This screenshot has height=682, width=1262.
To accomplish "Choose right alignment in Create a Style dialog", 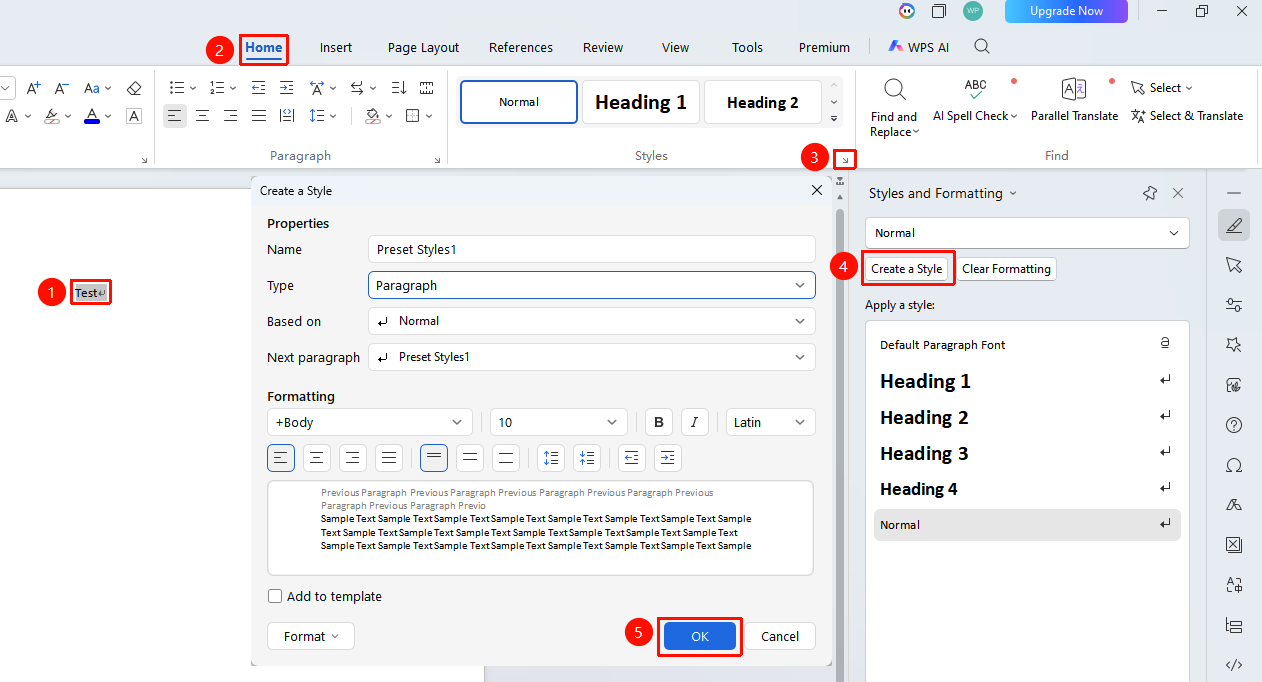I will click(353, 458).
